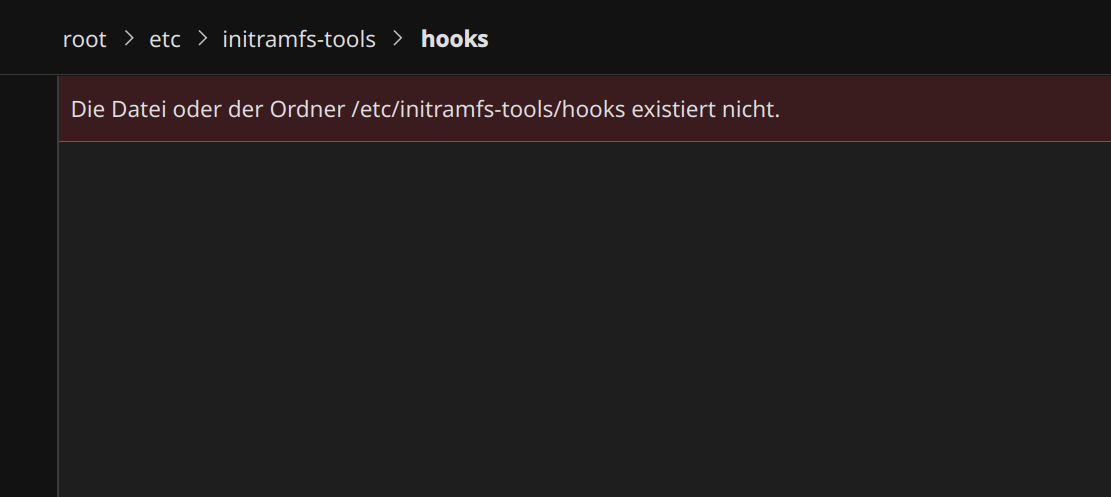This screenshot has height=497, width=1111.
Task: Click the /etc/initramfs-tools/hooks path in the error
Action: [x=489, y=109]
